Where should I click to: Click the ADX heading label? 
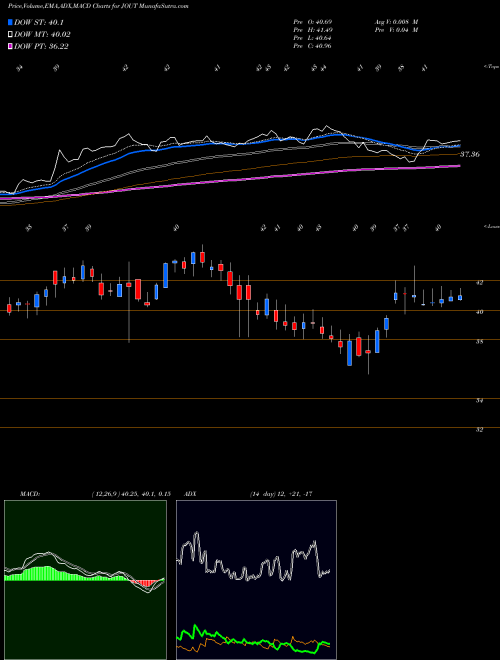click(x=191, y=494)
